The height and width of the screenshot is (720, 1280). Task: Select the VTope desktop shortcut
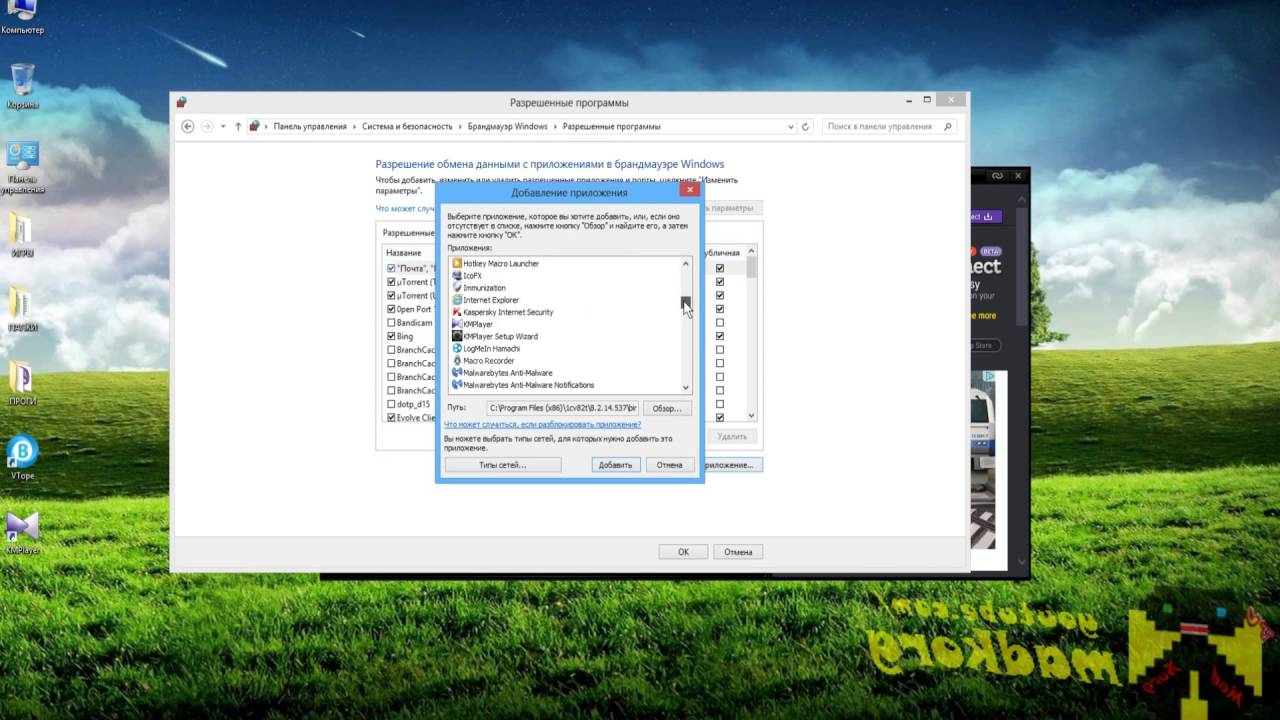[x=22, y=458]
